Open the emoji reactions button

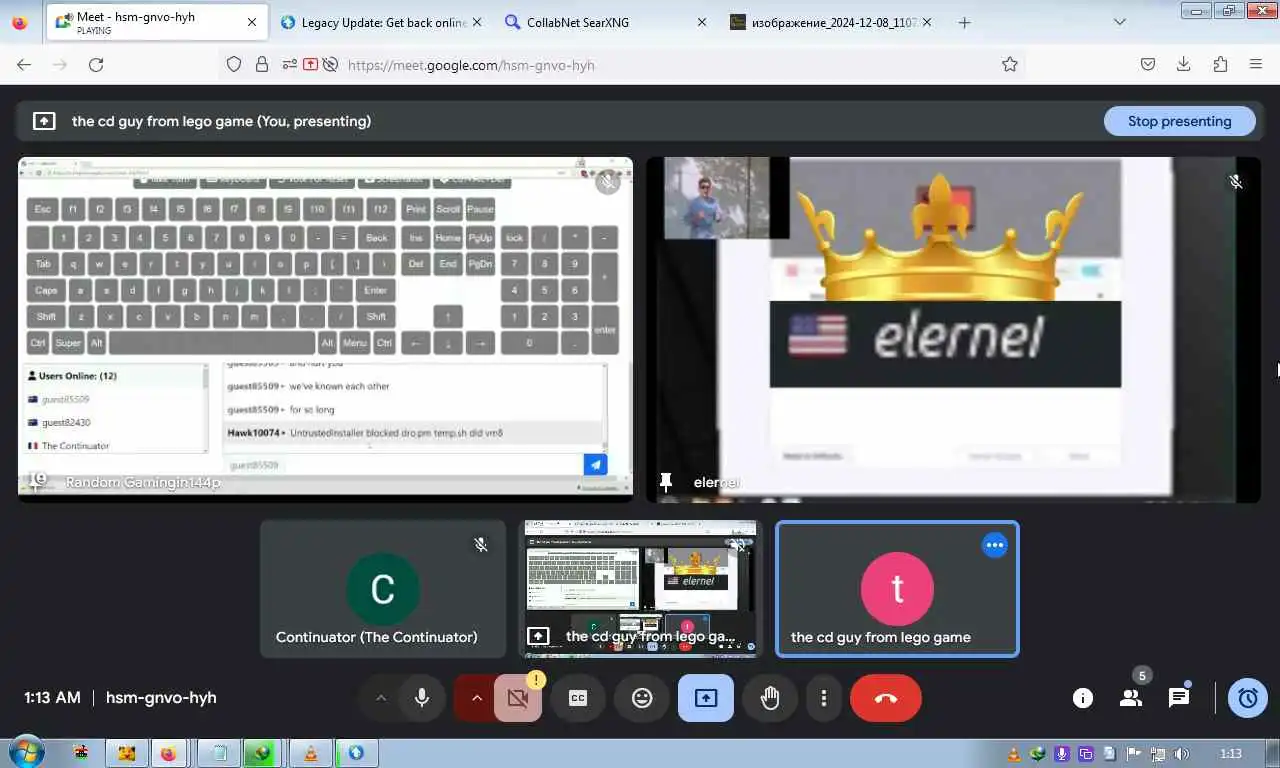click(642, 698)
